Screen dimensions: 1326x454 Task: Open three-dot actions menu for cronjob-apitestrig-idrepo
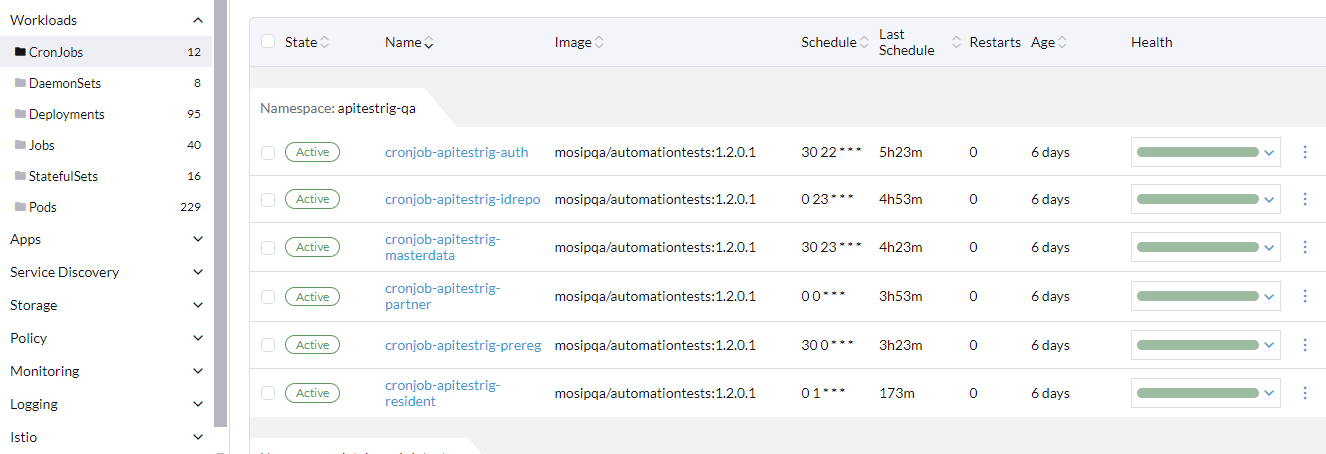tap(1304, 199)
